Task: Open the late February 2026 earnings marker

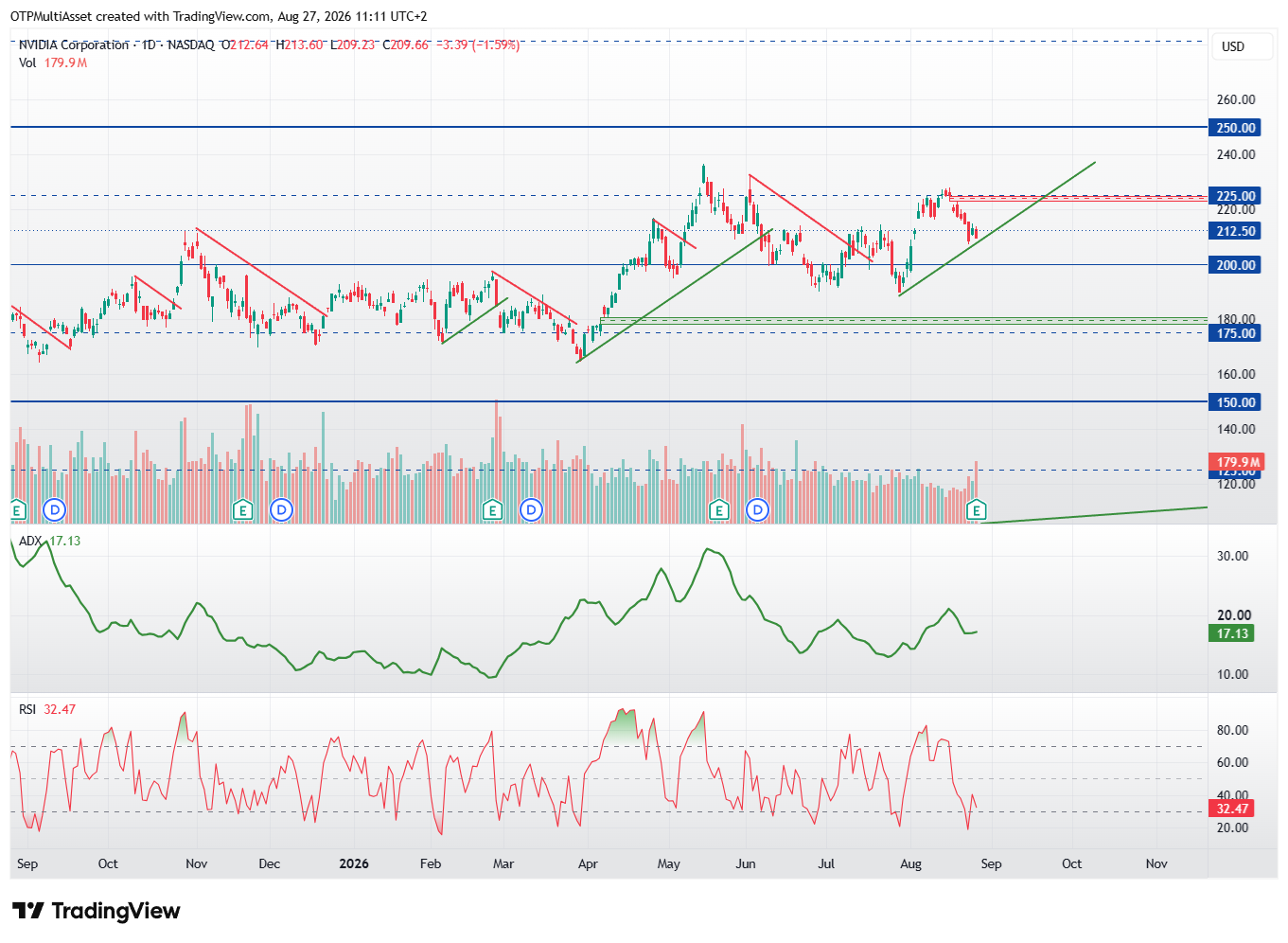Action: click(x=492, y=510)
